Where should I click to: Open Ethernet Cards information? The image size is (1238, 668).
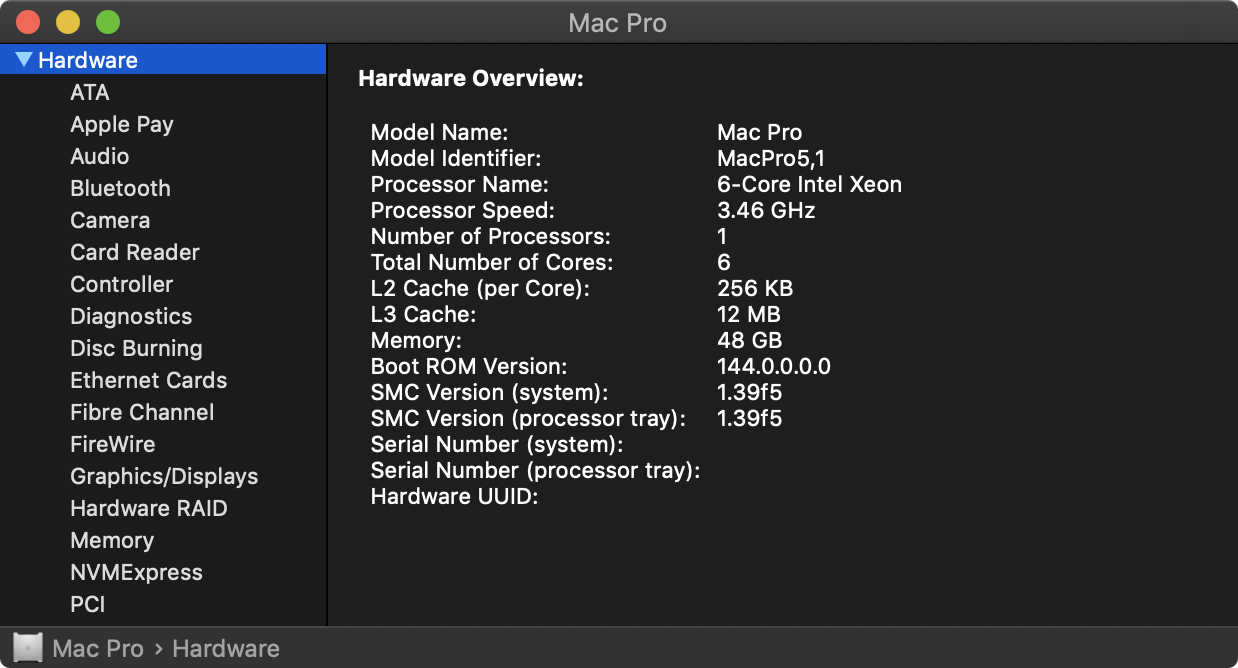pos(149,380)
